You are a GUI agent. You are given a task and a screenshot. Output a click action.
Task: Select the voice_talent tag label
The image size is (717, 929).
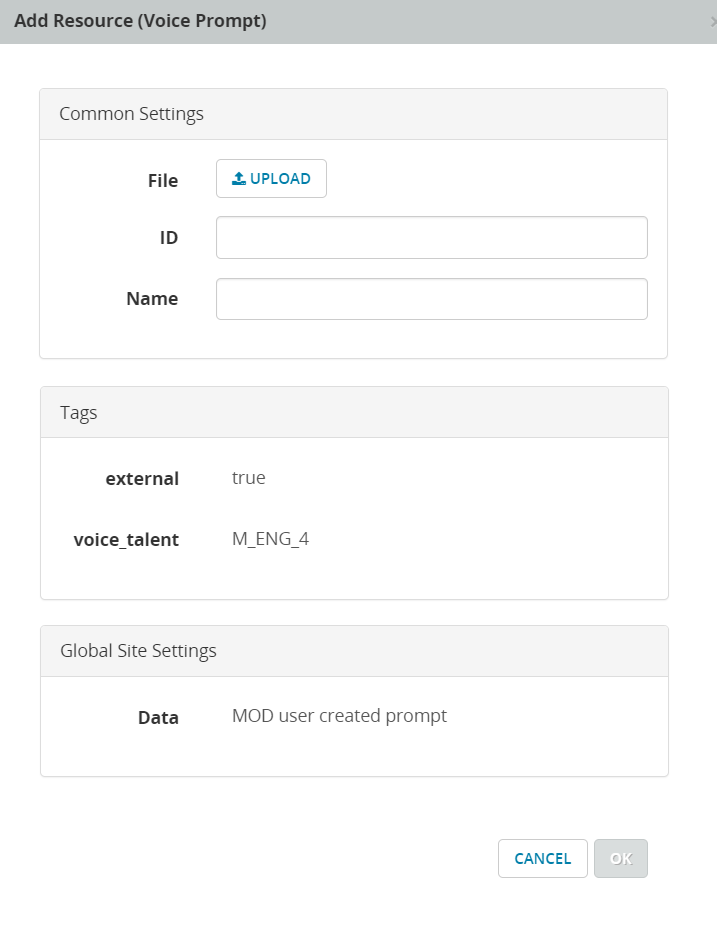[126, 540]
